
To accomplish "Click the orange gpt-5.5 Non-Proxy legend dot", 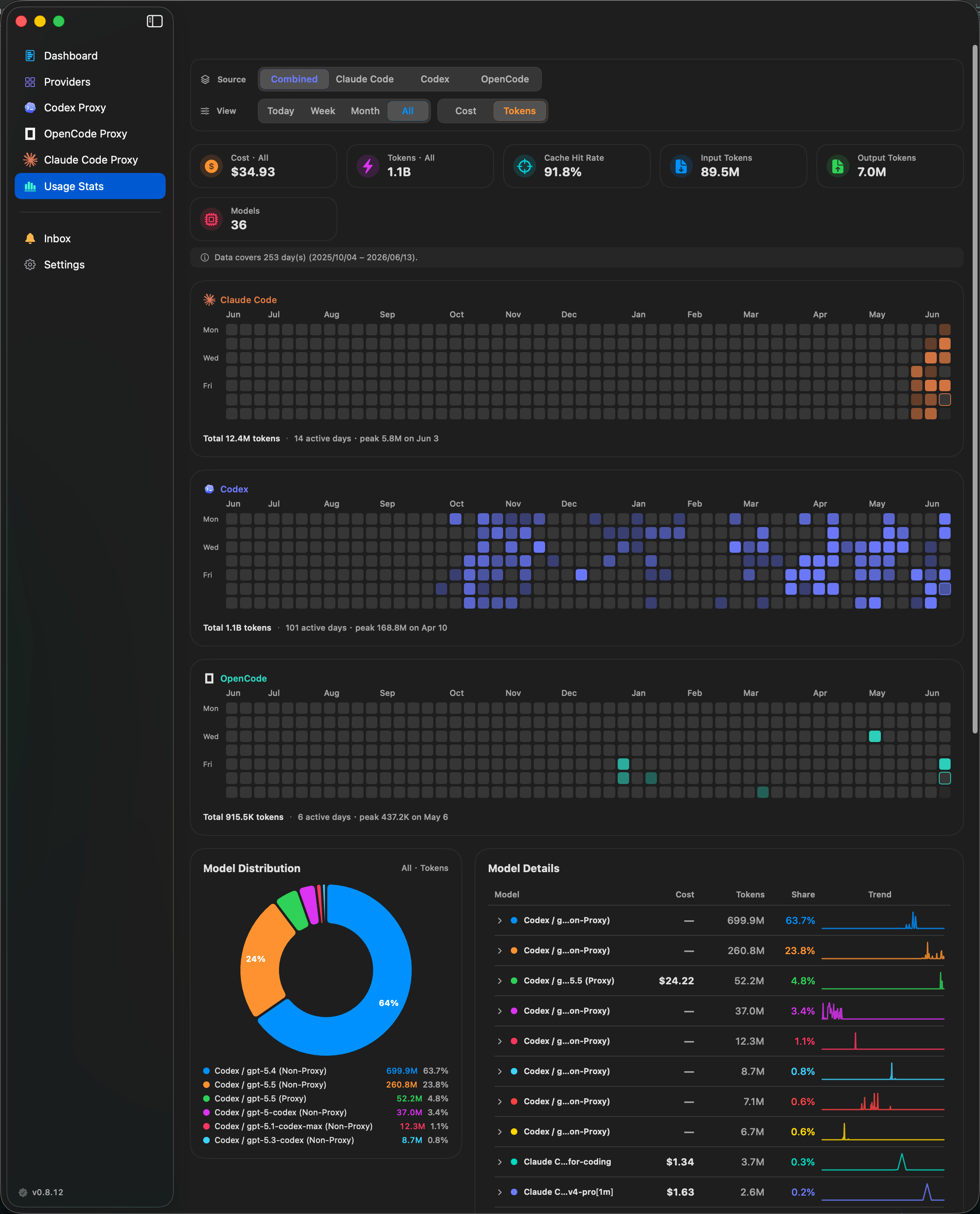I will pos(206,1085).
